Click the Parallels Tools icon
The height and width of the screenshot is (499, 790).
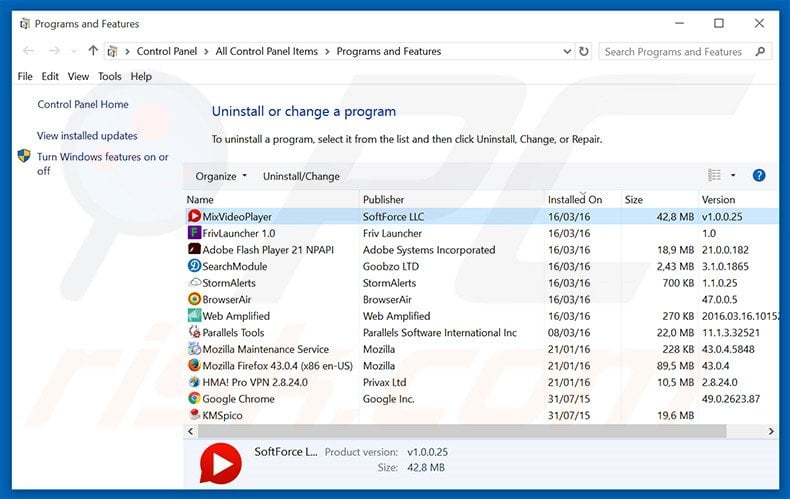[x=194, y=332]
